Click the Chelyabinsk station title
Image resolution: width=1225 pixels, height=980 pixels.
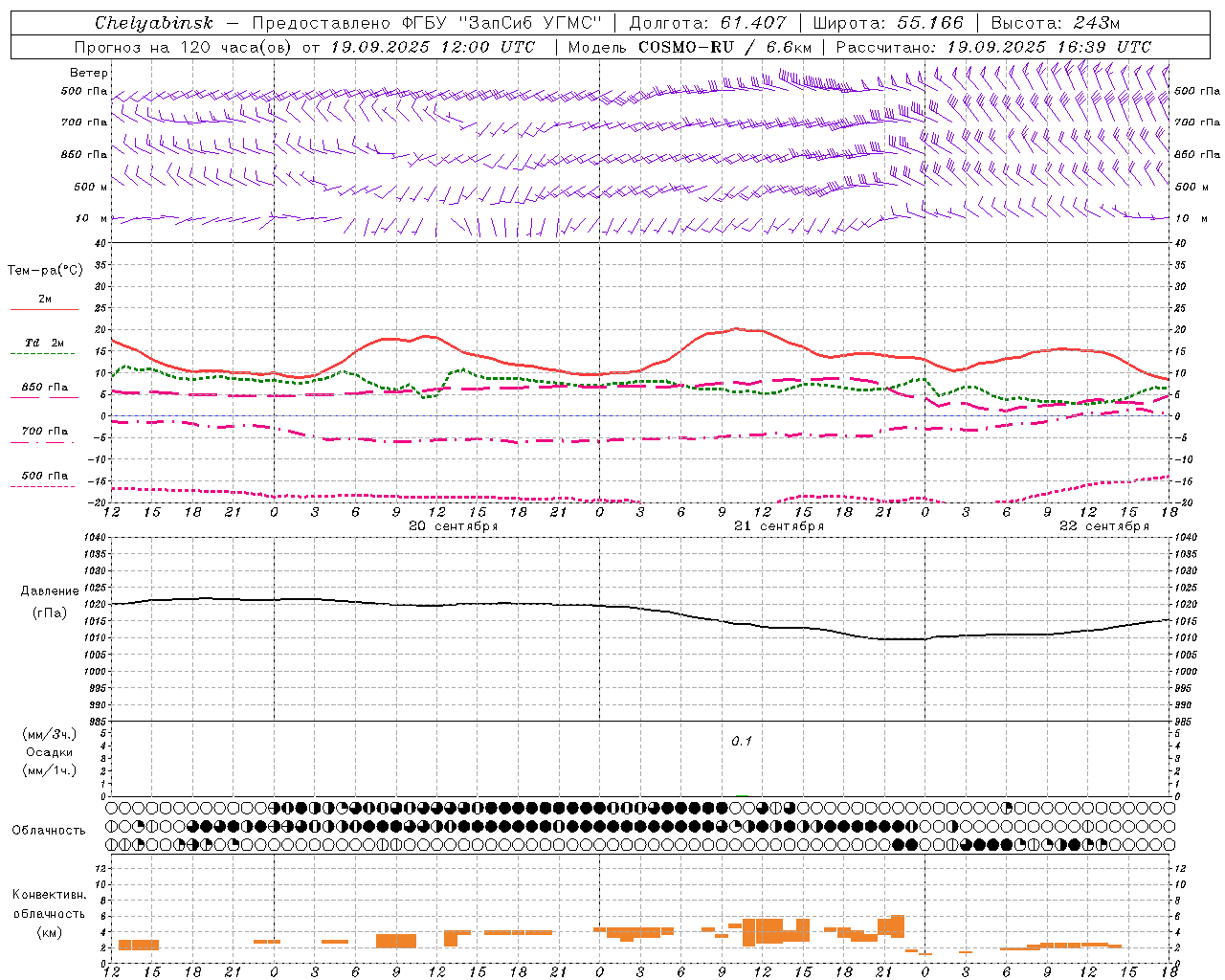click(x=153, y=23)
